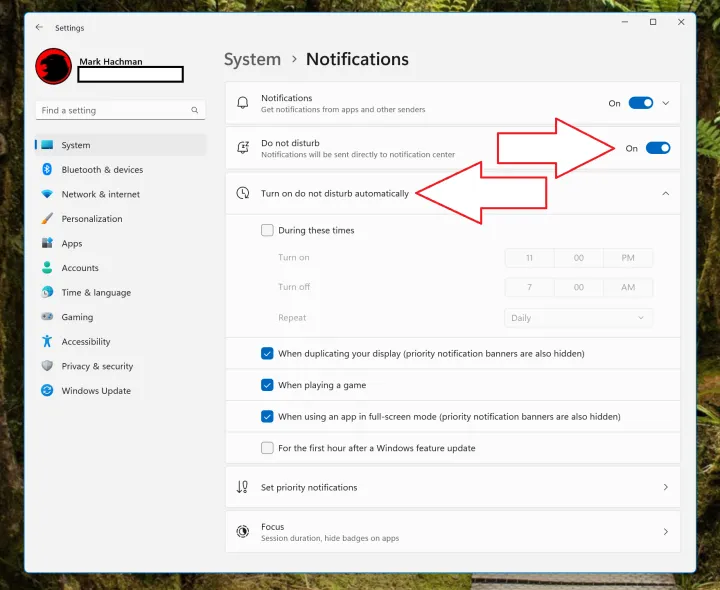Open the Apps settings category

coord(72,243)
